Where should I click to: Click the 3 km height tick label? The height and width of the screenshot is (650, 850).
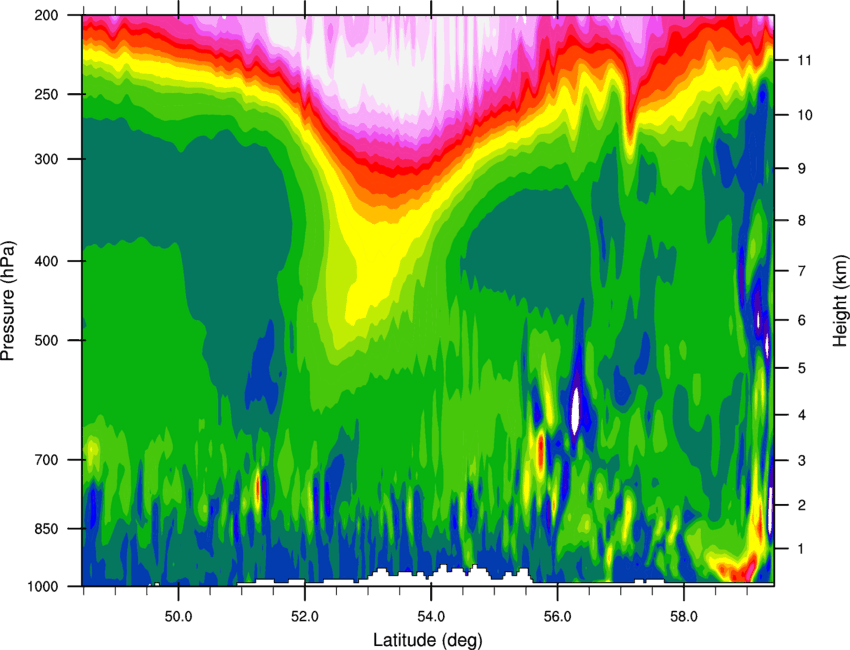pyautogui.click(x=802, y=461)
